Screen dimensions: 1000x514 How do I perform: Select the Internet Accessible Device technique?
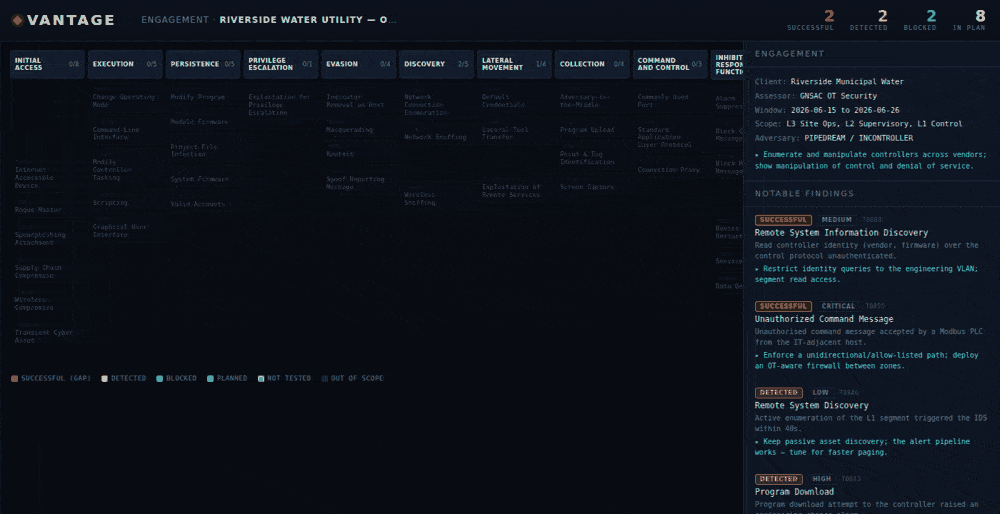coord(47,177)
